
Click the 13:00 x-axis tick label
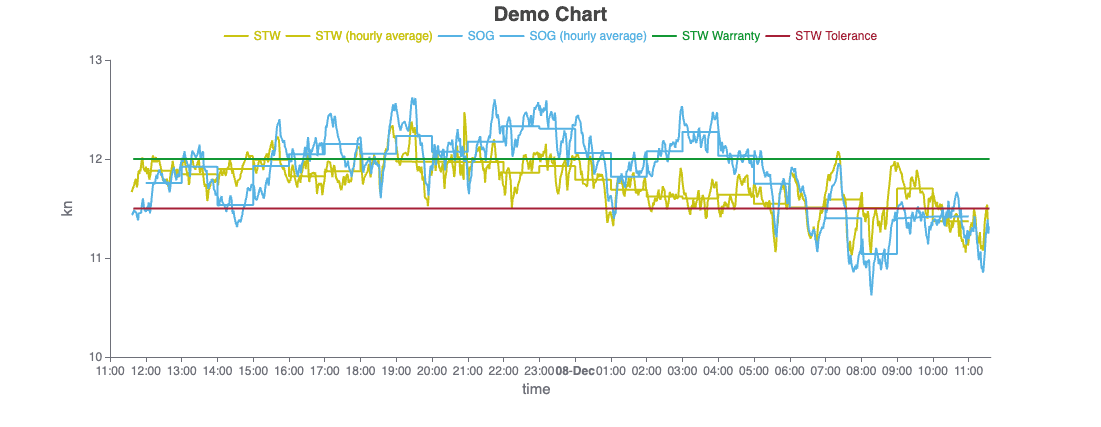pyautogui.click(x=182, y=369)
